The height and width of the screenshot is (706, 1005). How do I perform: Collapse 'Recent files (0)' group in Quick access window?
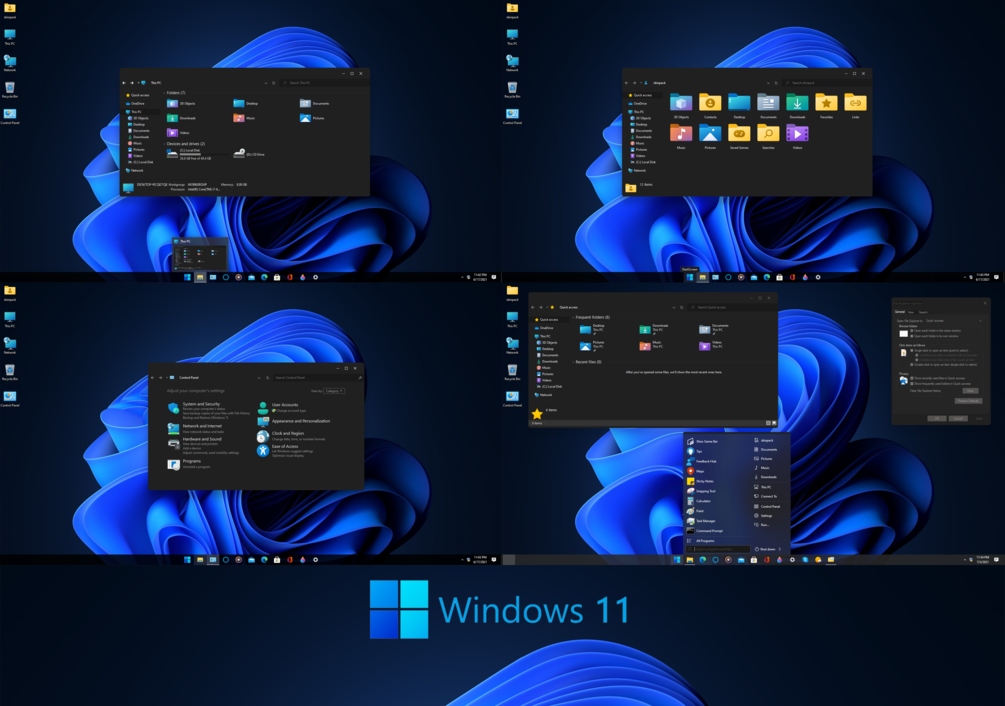coord(573,362)
